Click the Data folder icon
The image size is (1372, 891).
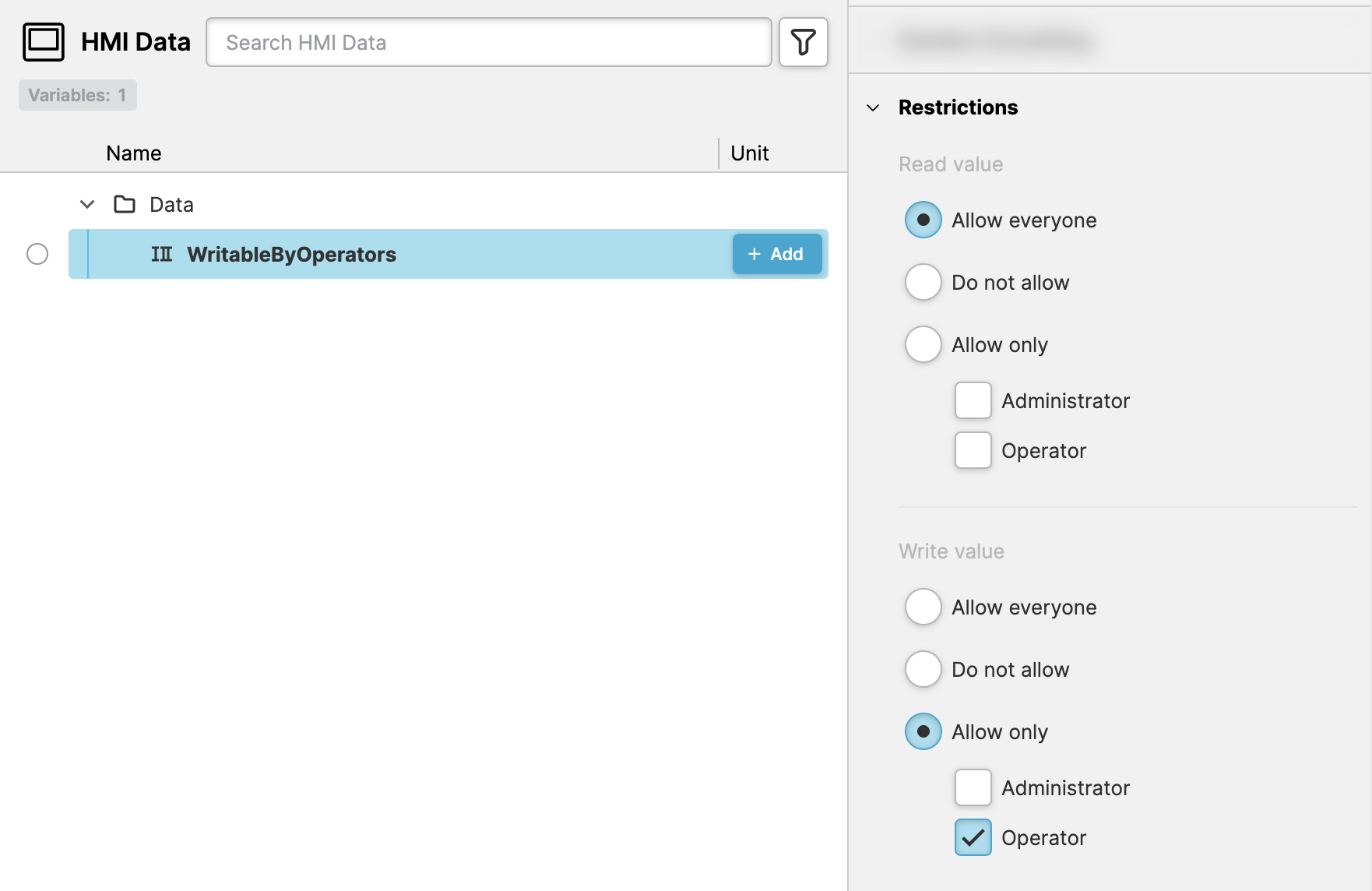click(x=125, y=205)
